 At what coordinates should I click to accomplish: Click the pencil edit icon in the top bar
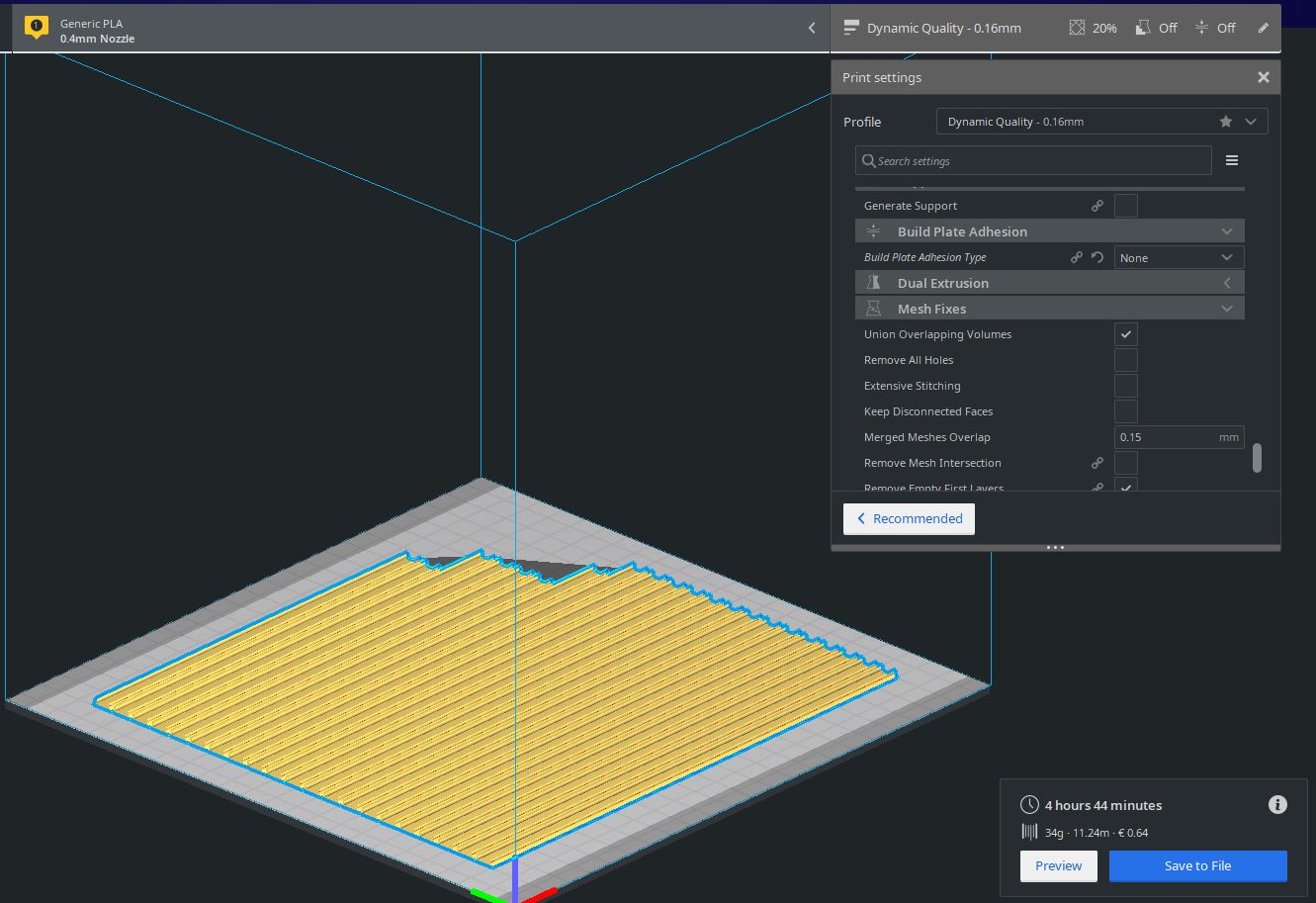(x=1263, y=28)
